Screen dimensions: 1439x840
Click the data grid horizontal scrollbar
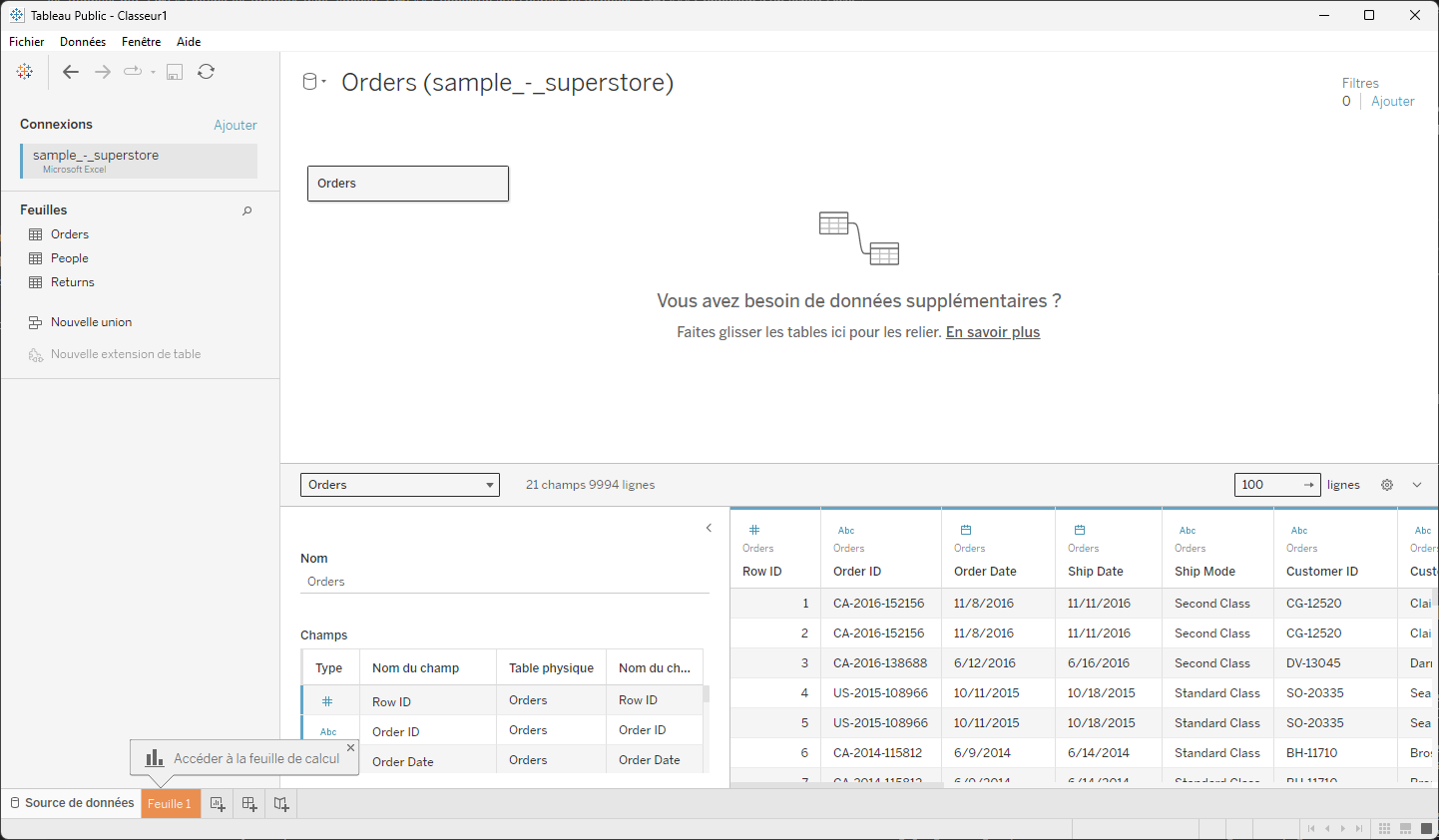pyautogui.click(x=836, y=785)
